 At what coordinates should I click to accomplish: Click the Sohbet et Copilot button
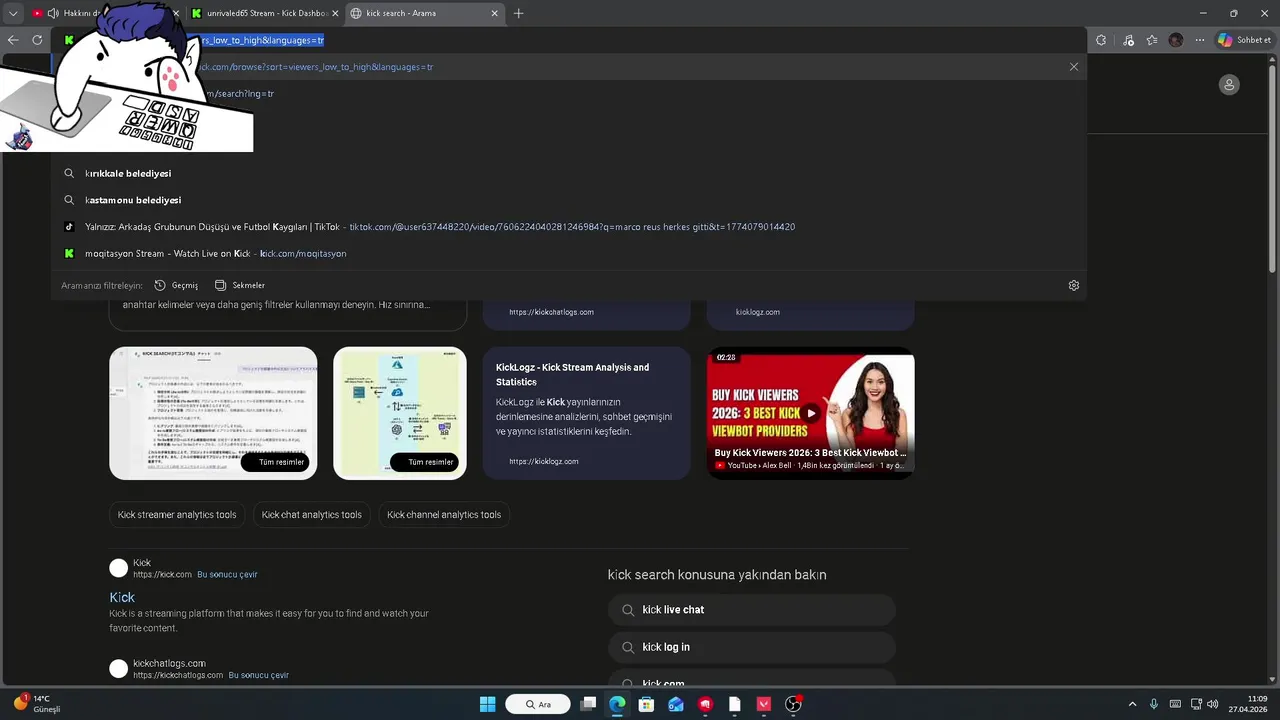[x=1243, y=40]
